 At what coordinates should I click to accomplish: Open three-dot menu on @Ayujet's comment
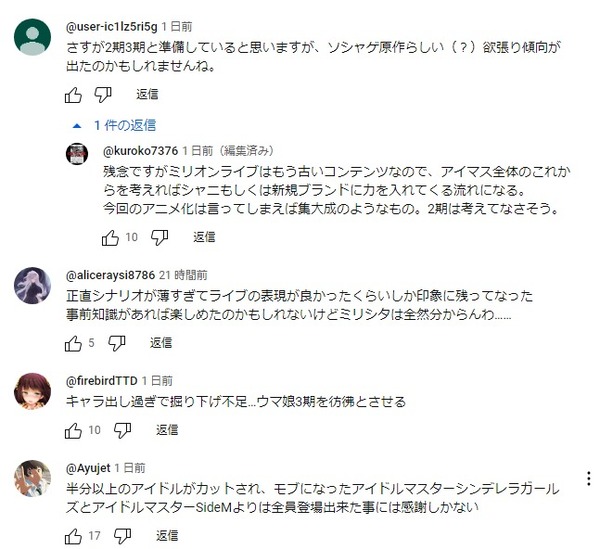tap(589, 479)
